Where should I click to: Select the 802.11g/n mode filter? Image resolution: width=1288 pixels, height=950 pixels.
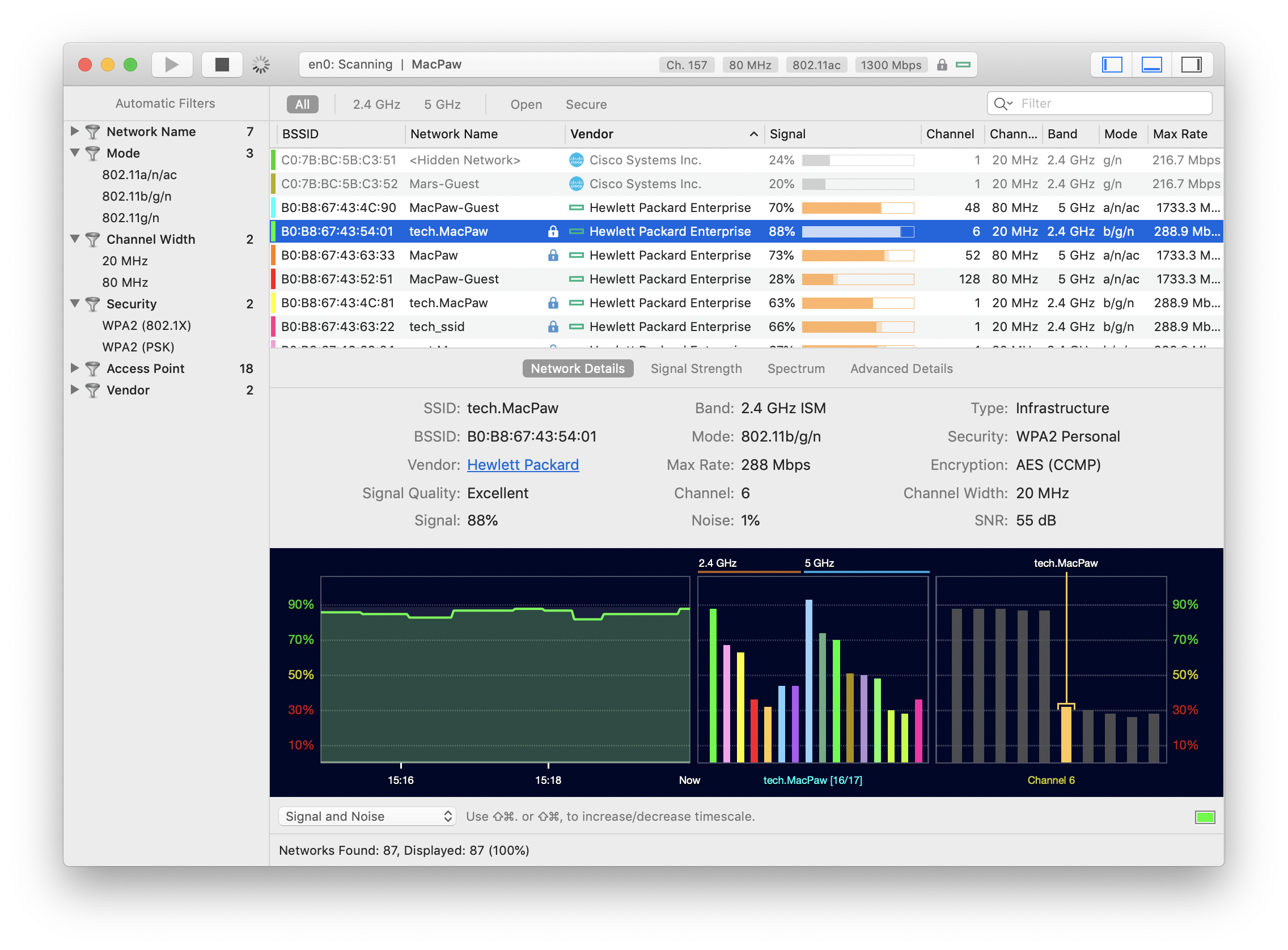[130, 218]
